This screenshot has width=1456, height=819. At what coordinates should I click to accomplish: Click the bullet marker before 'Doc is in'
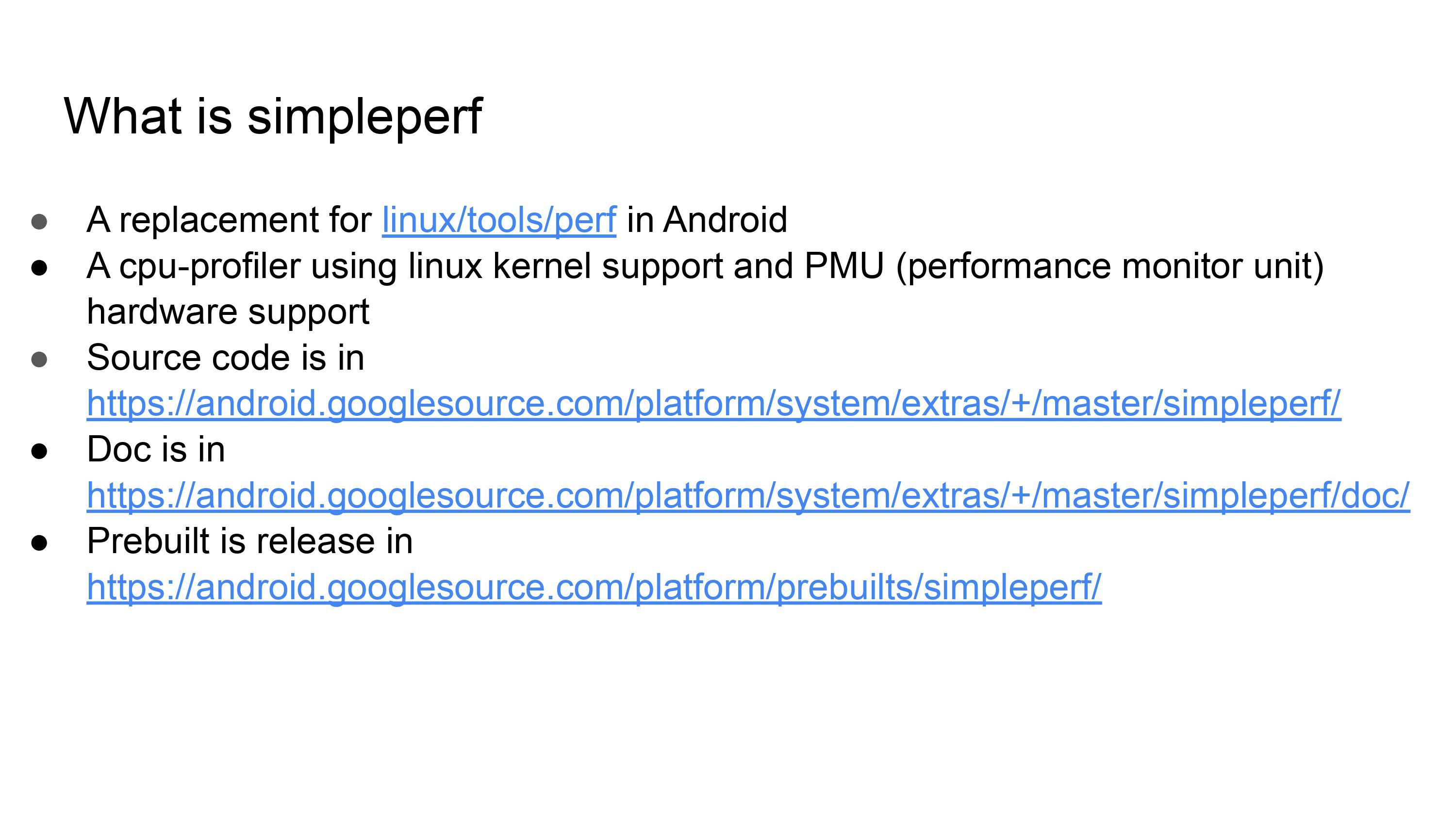tap(39, 452)
